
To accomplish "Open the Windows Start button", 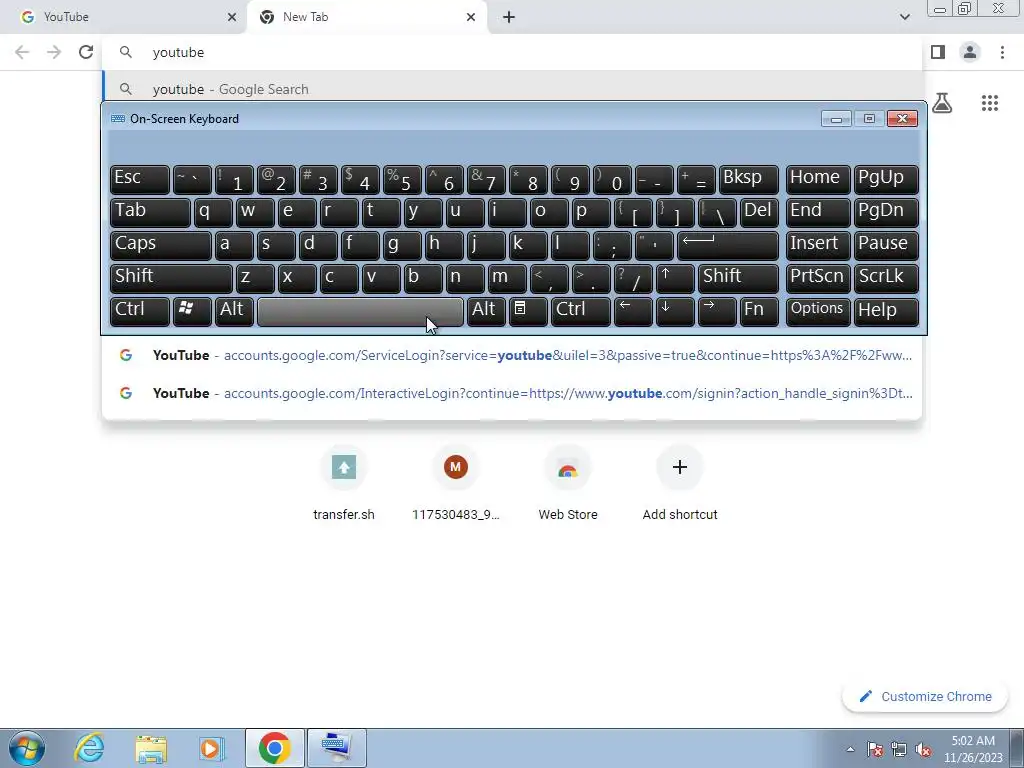I will [27, 748].
